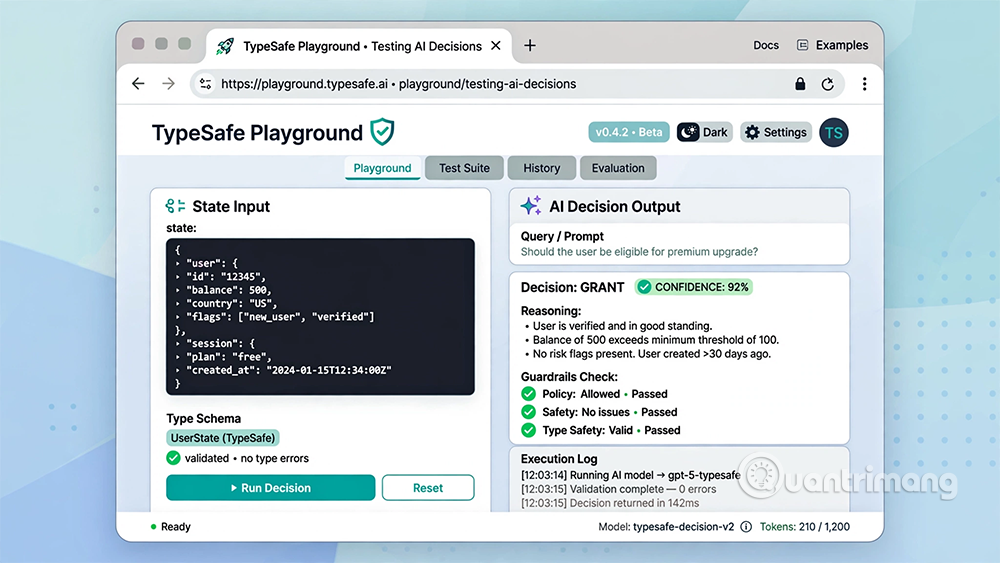Screen dimensions: 1000x563
Task: Click the UserState (TypeSafe) schema badge
Action: 223,437
